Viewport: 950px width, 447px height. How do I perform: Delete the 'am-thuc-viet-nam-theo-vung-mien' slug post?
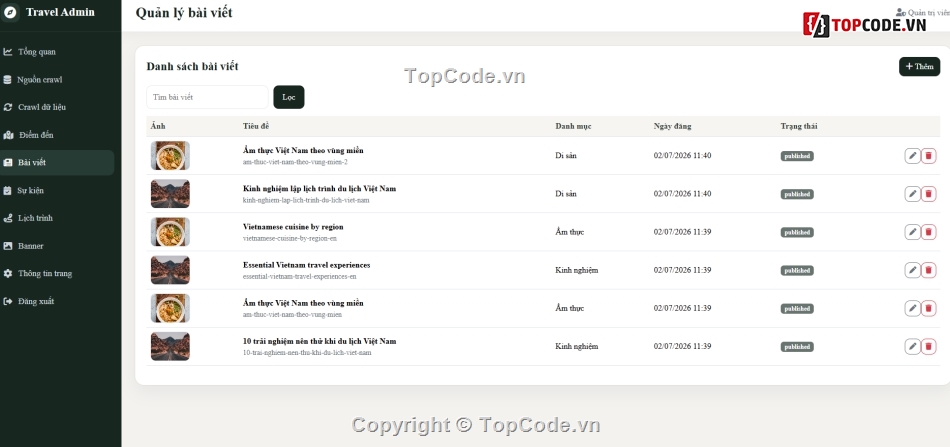point(928,308)
